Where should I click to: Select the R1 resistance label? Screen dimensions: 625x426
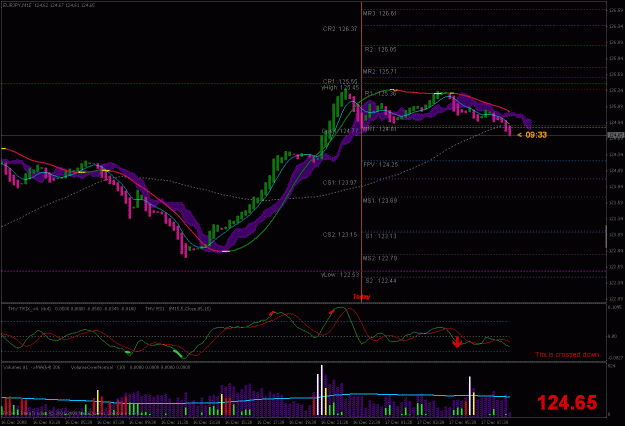point(381,94)
